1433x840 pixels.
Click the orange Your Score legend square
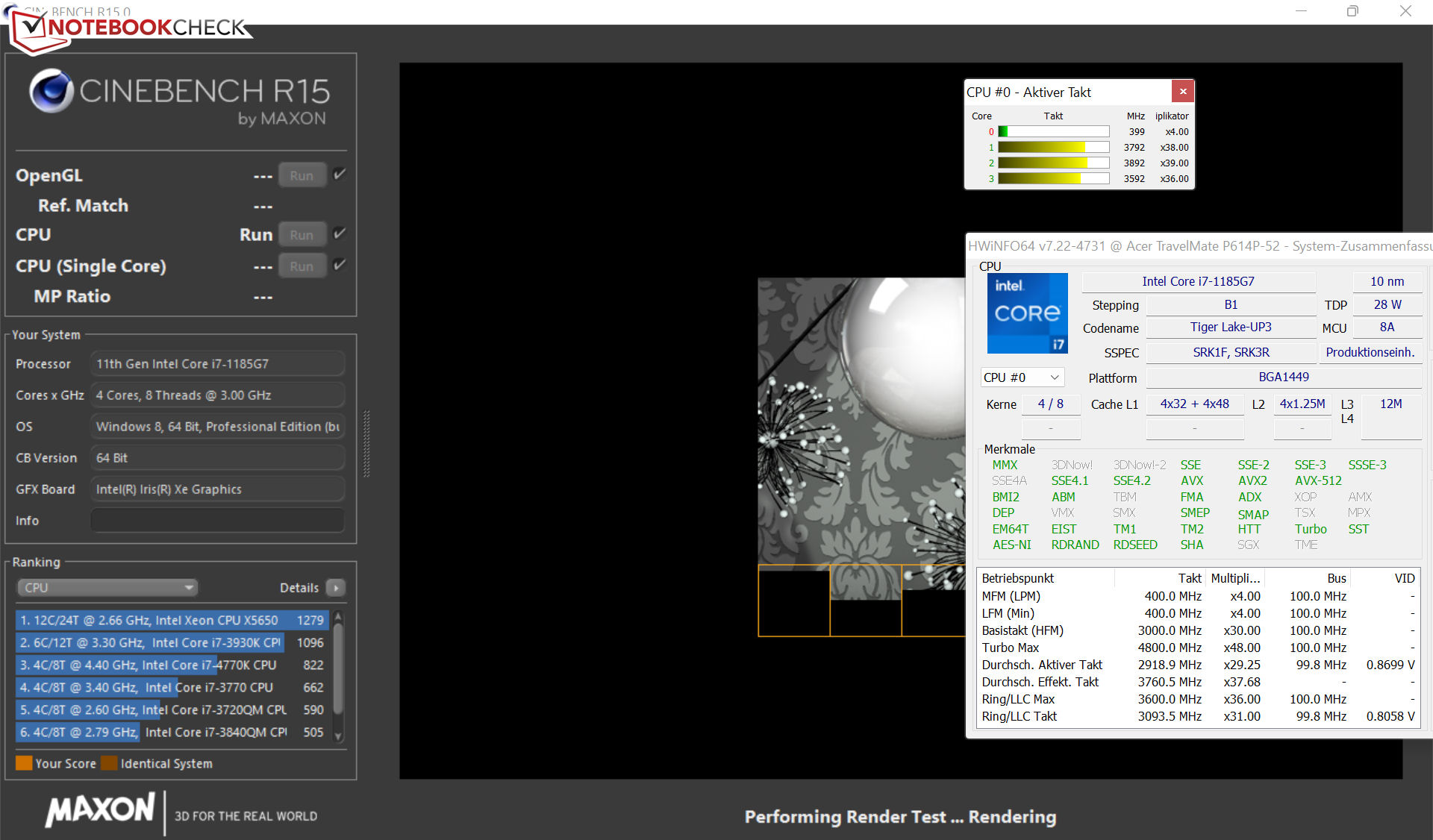tap(24, 763)
